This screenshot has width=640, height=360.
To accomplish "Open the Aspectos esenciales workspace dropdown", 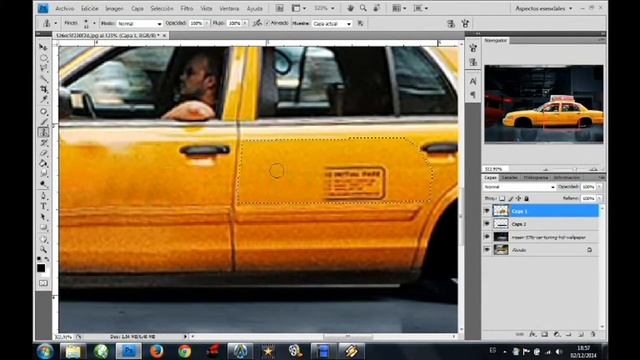I will [544, 8].
